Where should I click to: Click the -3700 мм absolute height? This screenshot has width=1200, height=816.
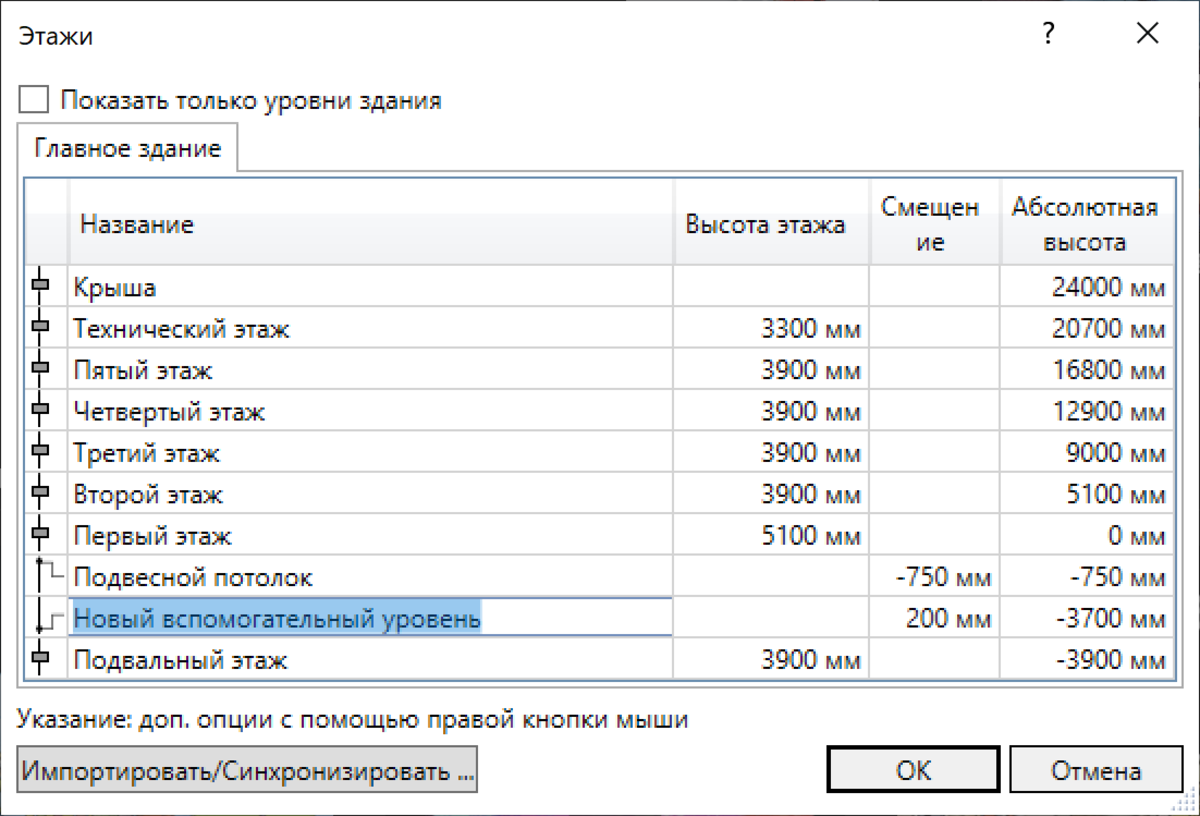1086,619
